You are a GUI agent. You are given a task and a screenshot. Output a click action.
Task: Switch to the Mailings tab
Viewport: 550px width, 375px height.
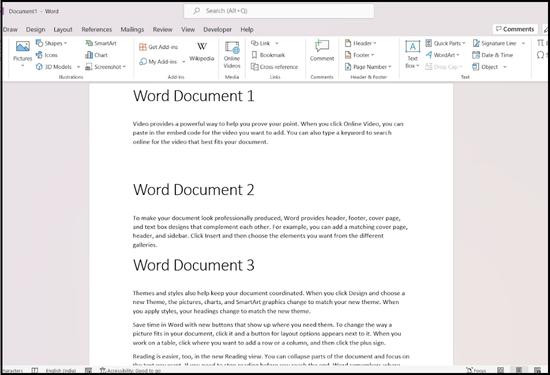(132, 29)
